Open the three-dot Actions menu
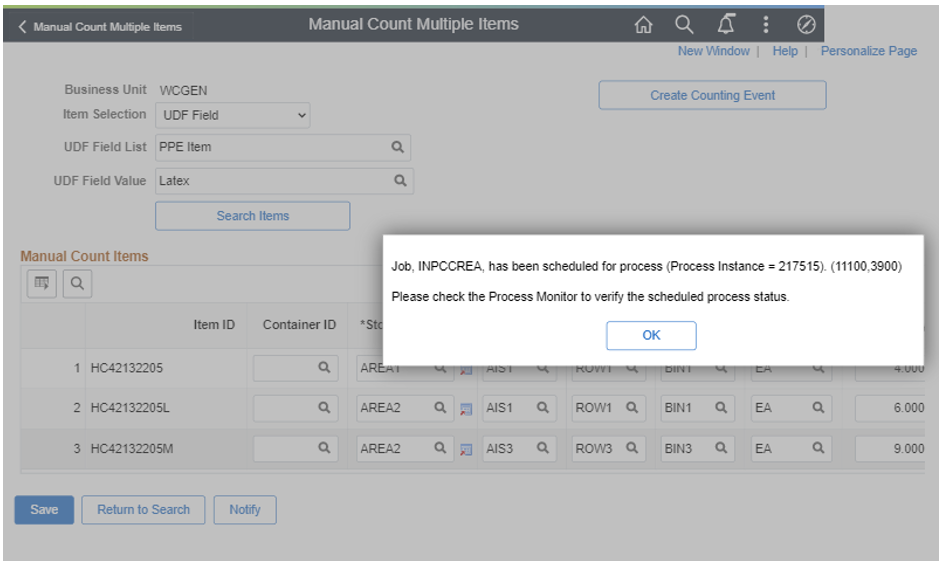This screenshot has height=561, width=948. [x=766, y=25]
